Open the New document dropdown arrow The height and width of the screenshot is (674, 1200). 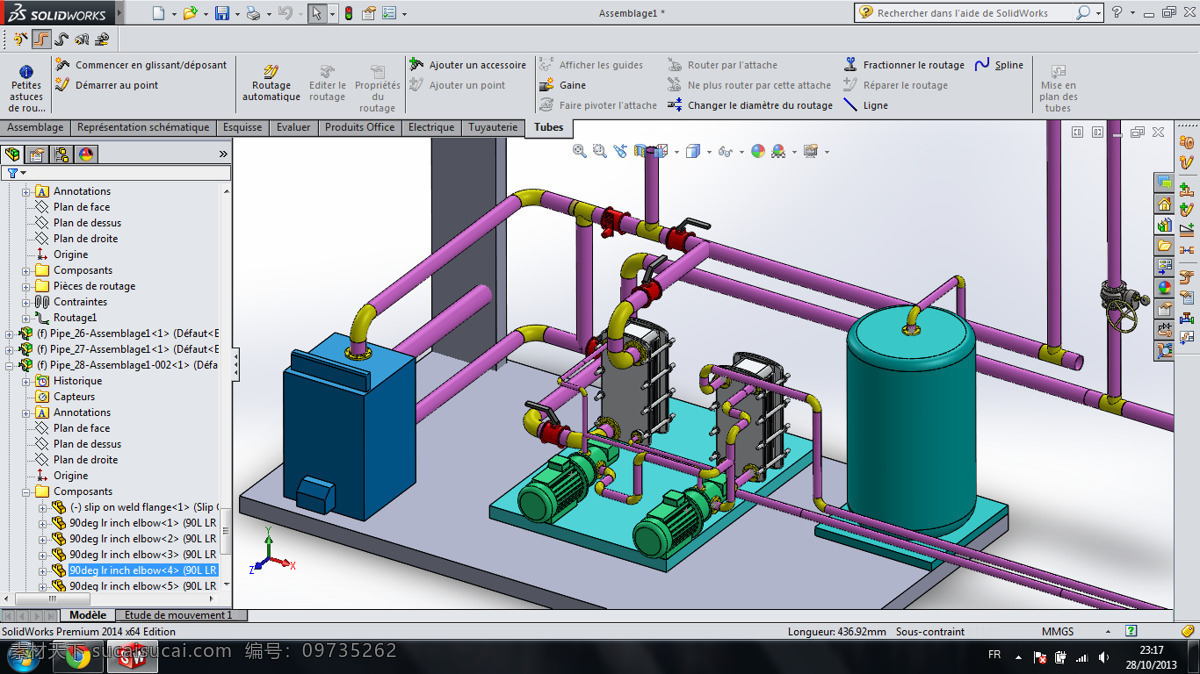pos(173,14)
